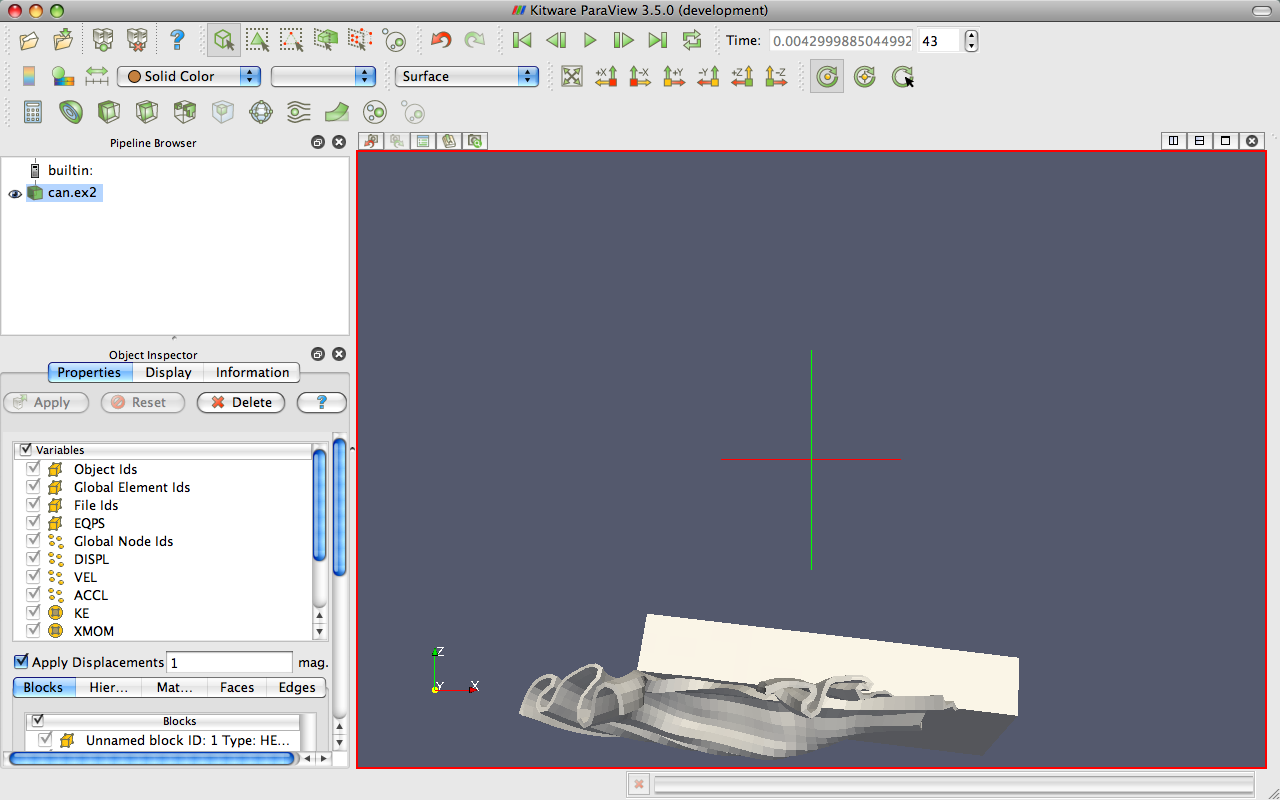Apply the Warp by Vector filter

(337, 112)
